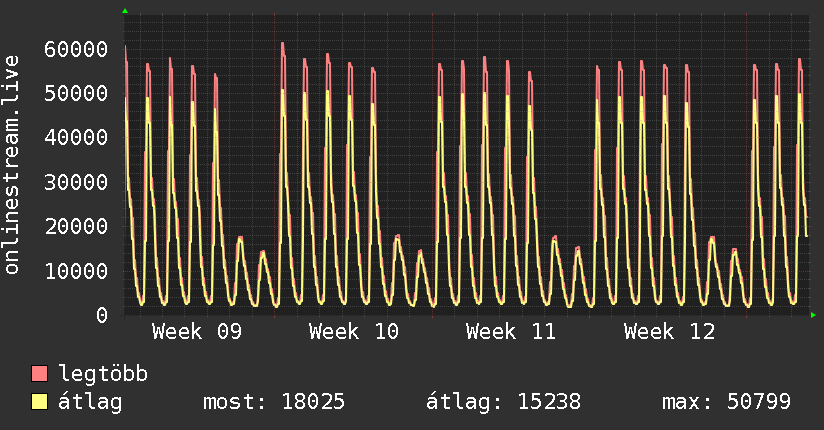824x430 pixels.
Task: Click the Week 12 axis label
Action: point(670,332)
